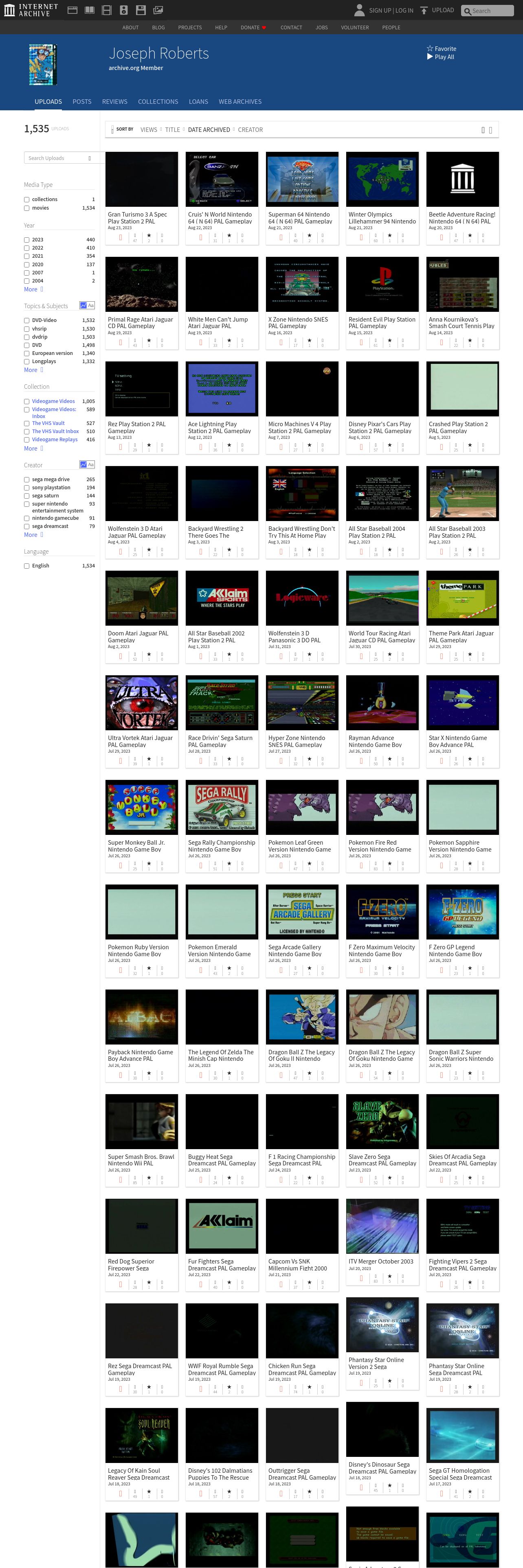Check the collections media type checkbox
The image size is (523, 1568).
pyautogui.click(x=27, y=199)
